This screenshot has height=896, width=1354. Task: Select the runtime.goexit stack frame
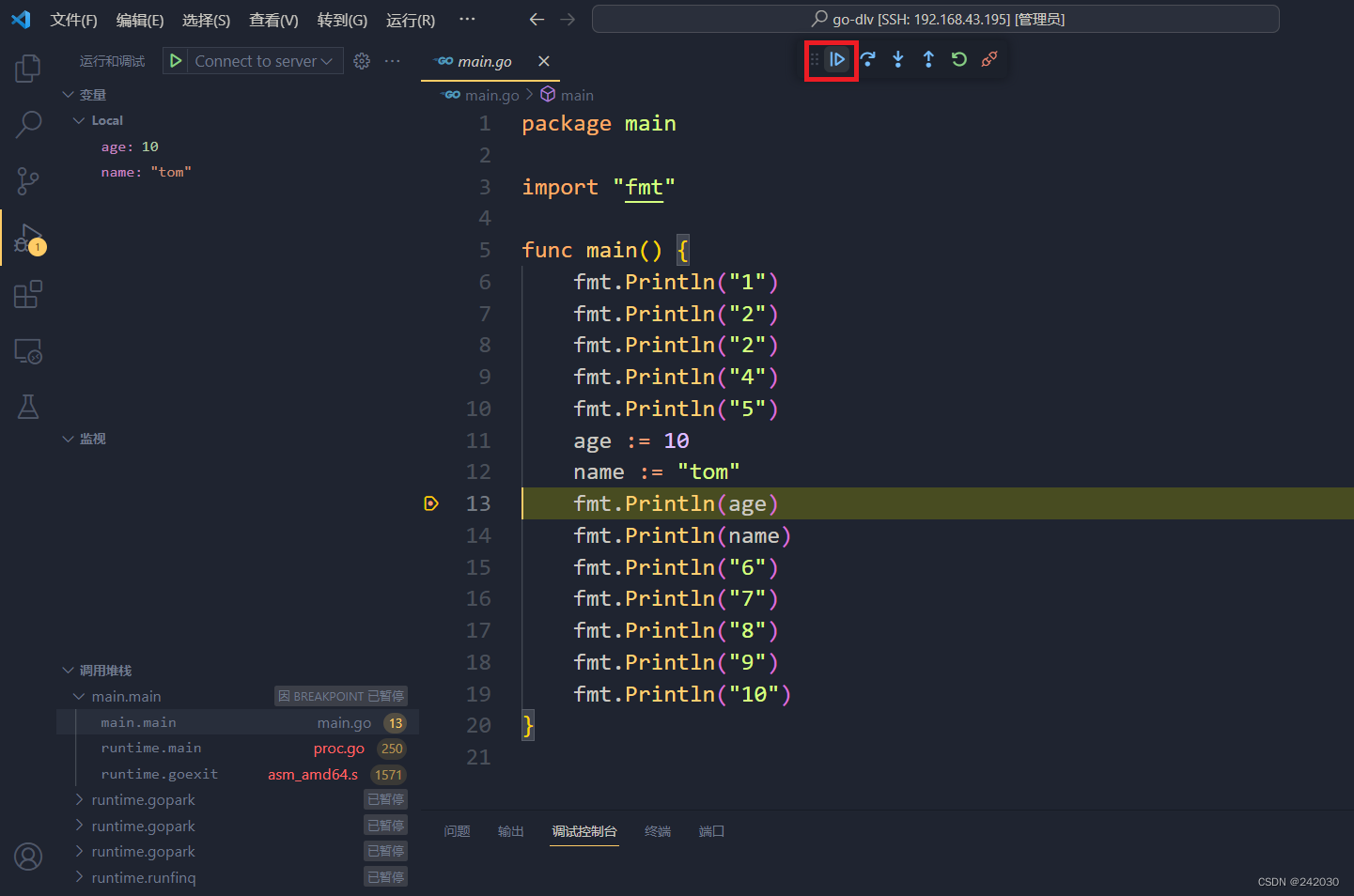pos(238,775)
